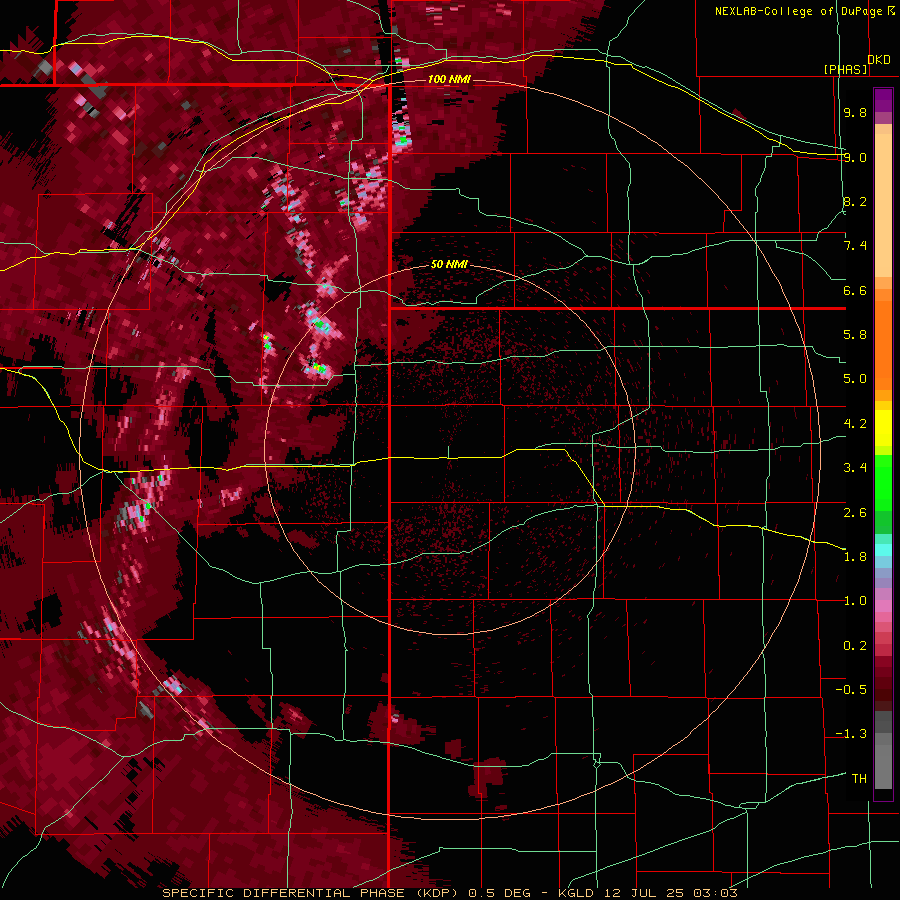The image size is (900, 900).
Task: Click the 9.0 scale value
Action: click(855, 157)
